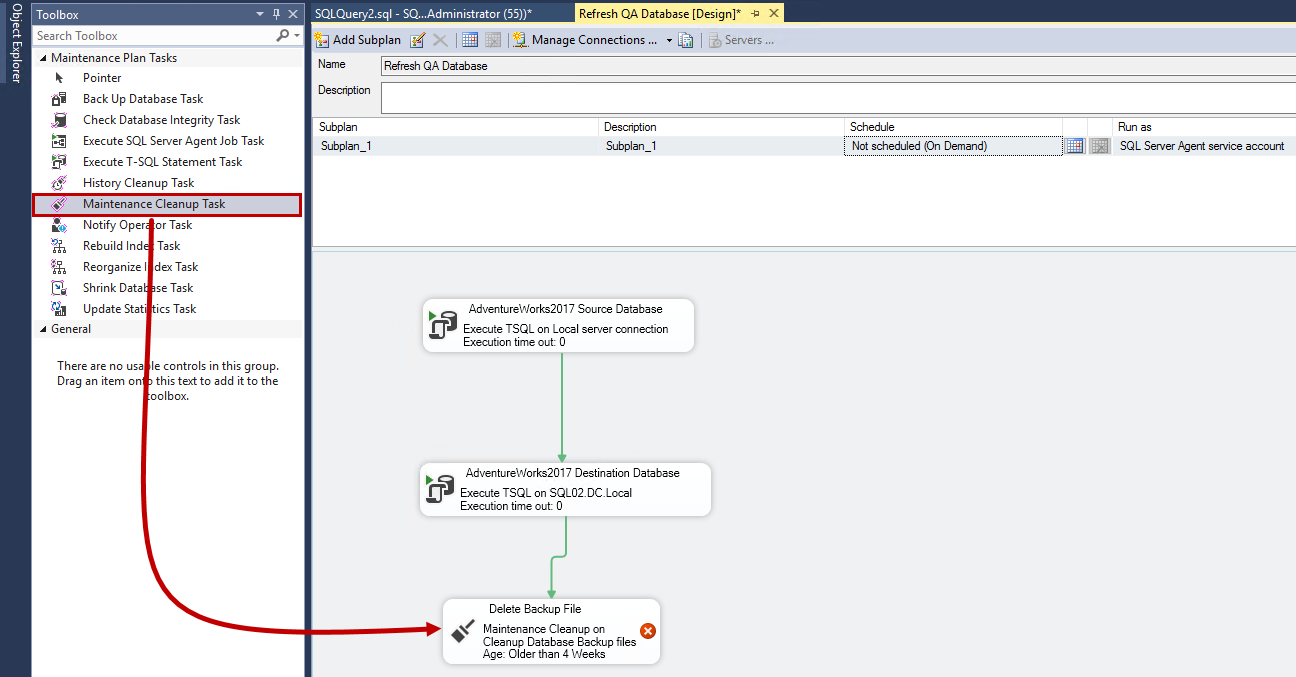Toggle Toolbox auto-hide pin
The height and width of the screenshot is (677, 1296).
(x=277, y=14)
